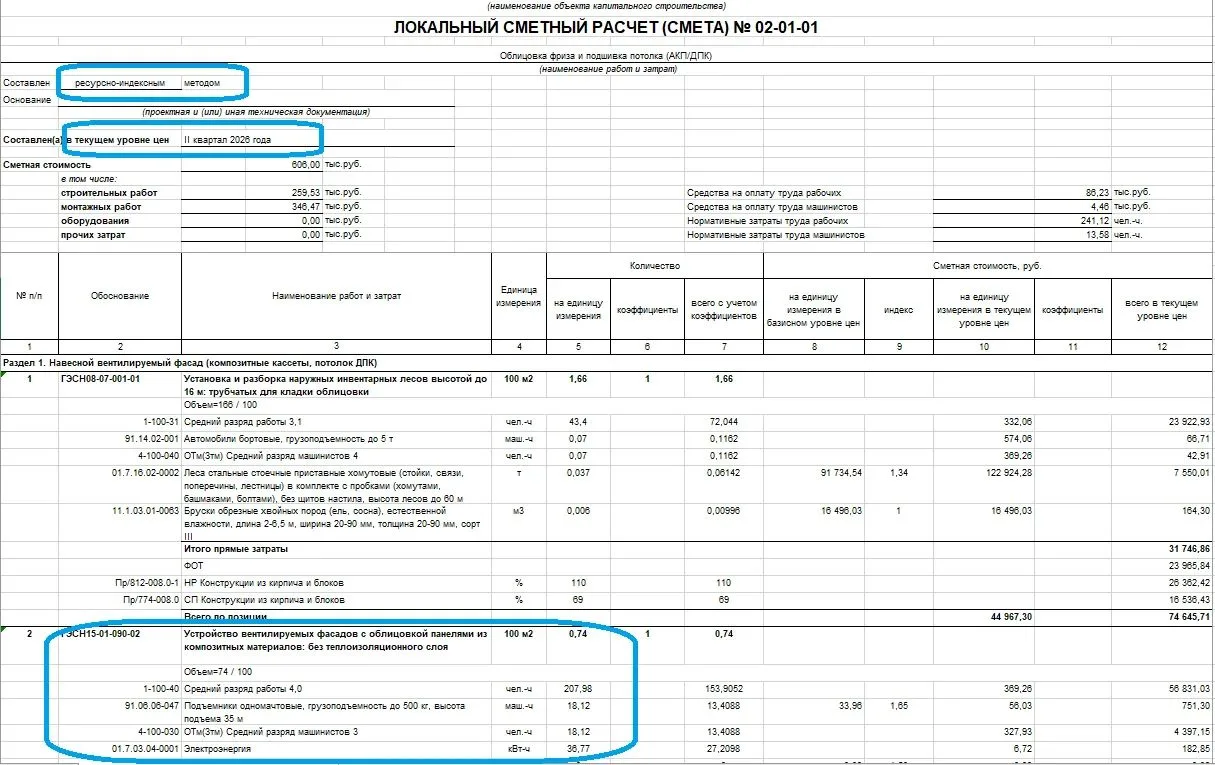Click the profit code 'Пр/774-008.0'
The image size is (1215, 765).
pos(150,599)
